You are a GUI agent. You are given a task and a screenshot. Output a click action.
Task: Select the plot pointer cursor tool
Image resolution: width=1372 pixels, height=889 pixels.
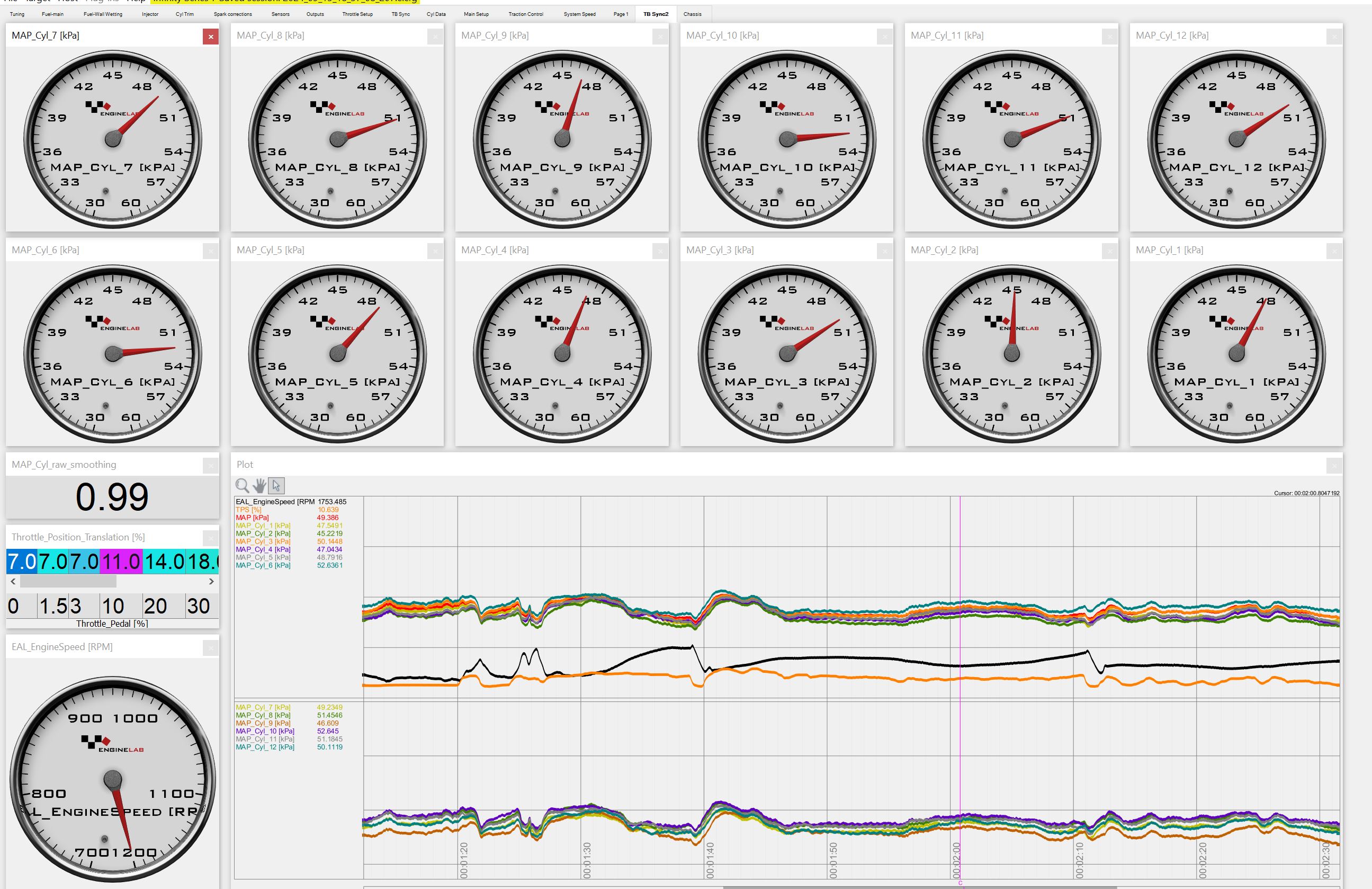[x=276, y=486]
